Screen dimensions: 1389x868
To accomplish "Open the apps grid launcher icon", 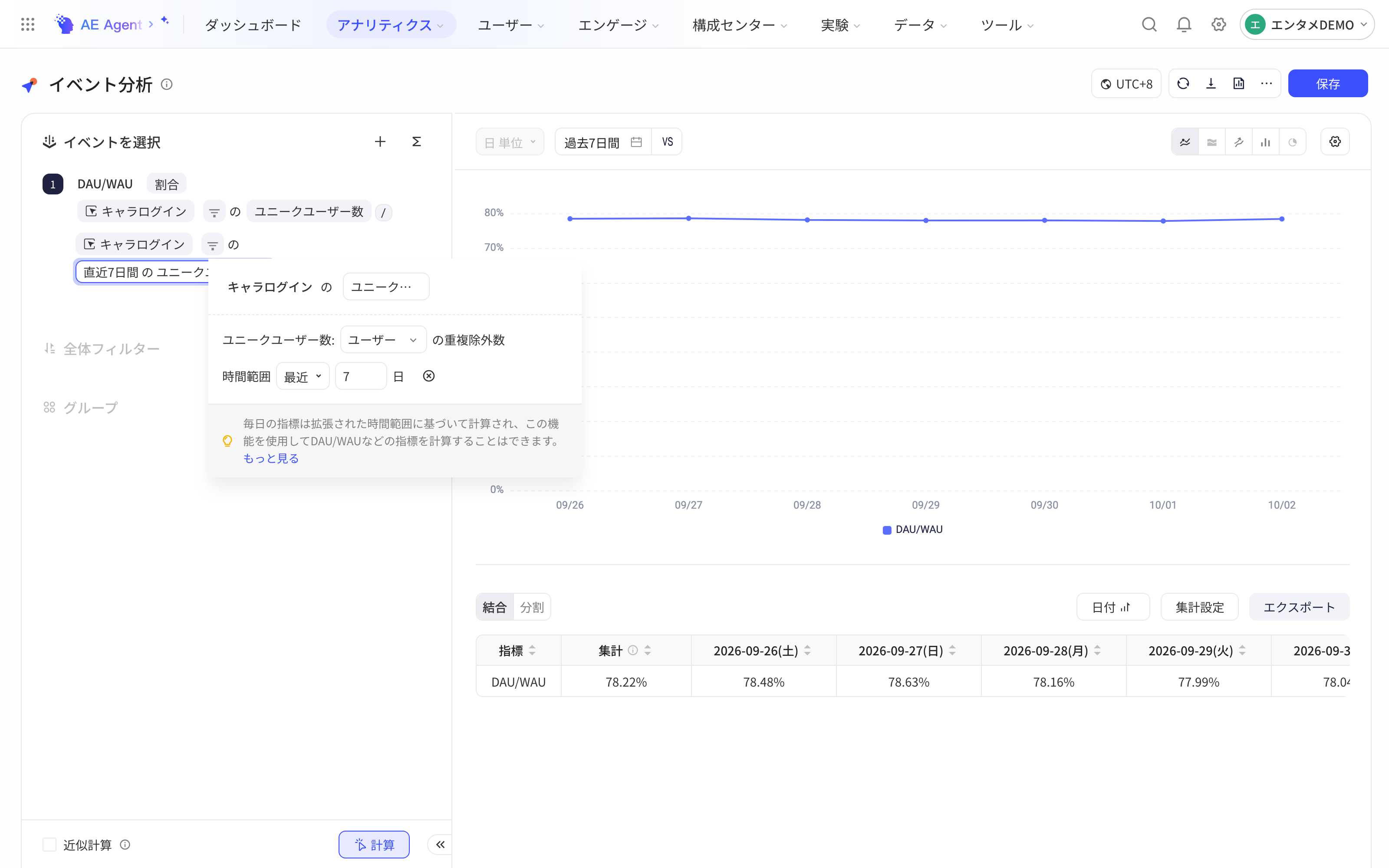I will pos(27,25).
